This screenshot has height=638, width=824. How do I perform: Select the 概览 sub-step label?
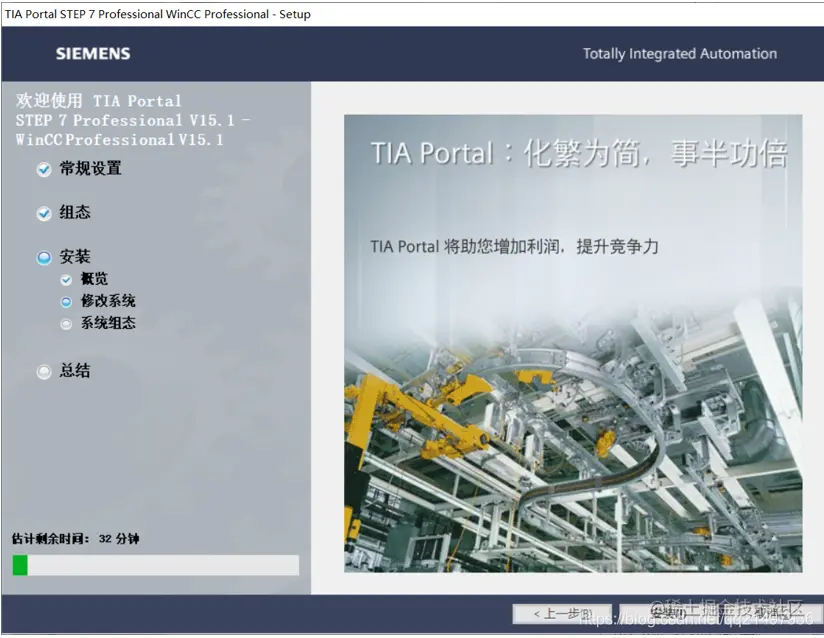pyautogui.click(x=94, y=279)
